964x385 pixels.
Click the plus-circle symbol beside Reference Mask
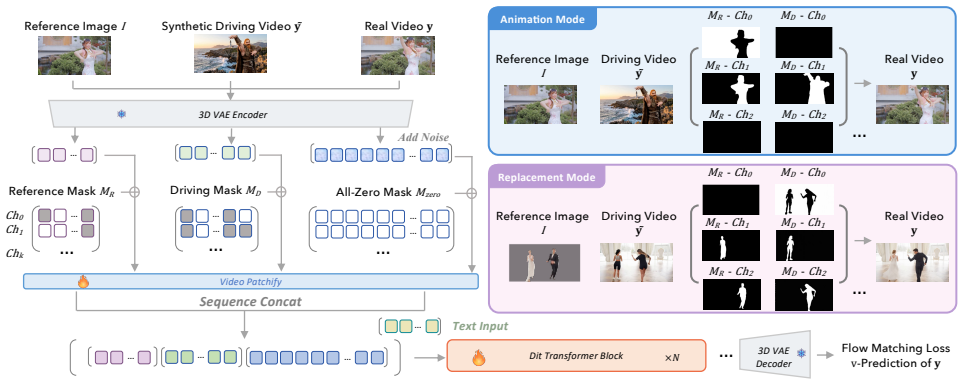tap(135, 192)
